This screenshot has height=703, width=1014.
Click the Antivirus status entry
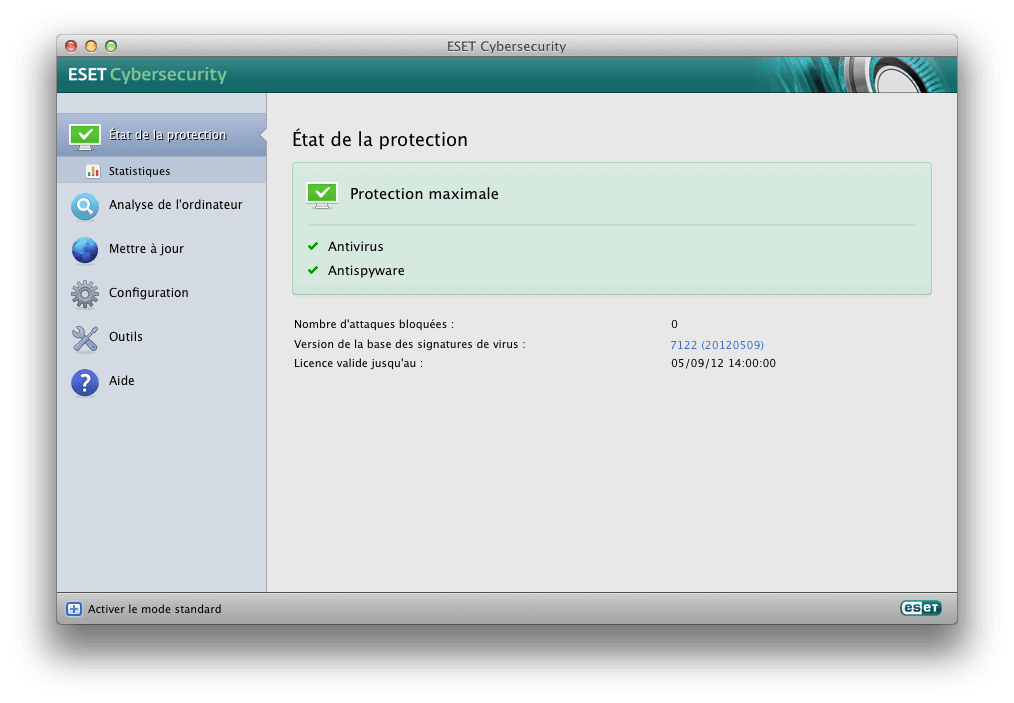pyautogui.click(x=355, y=246)
